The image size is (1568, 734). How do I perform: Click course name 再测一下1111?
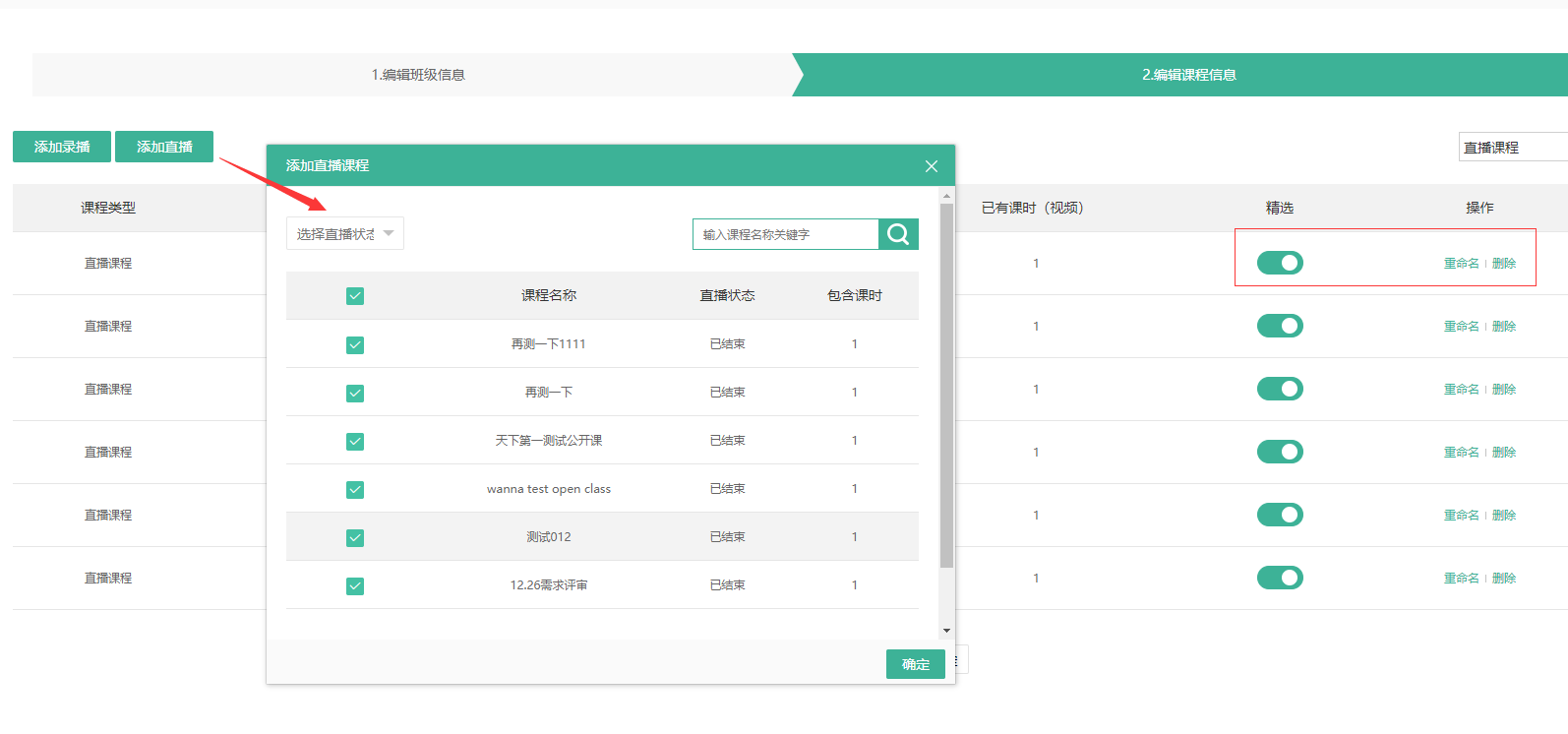[549, 343]
